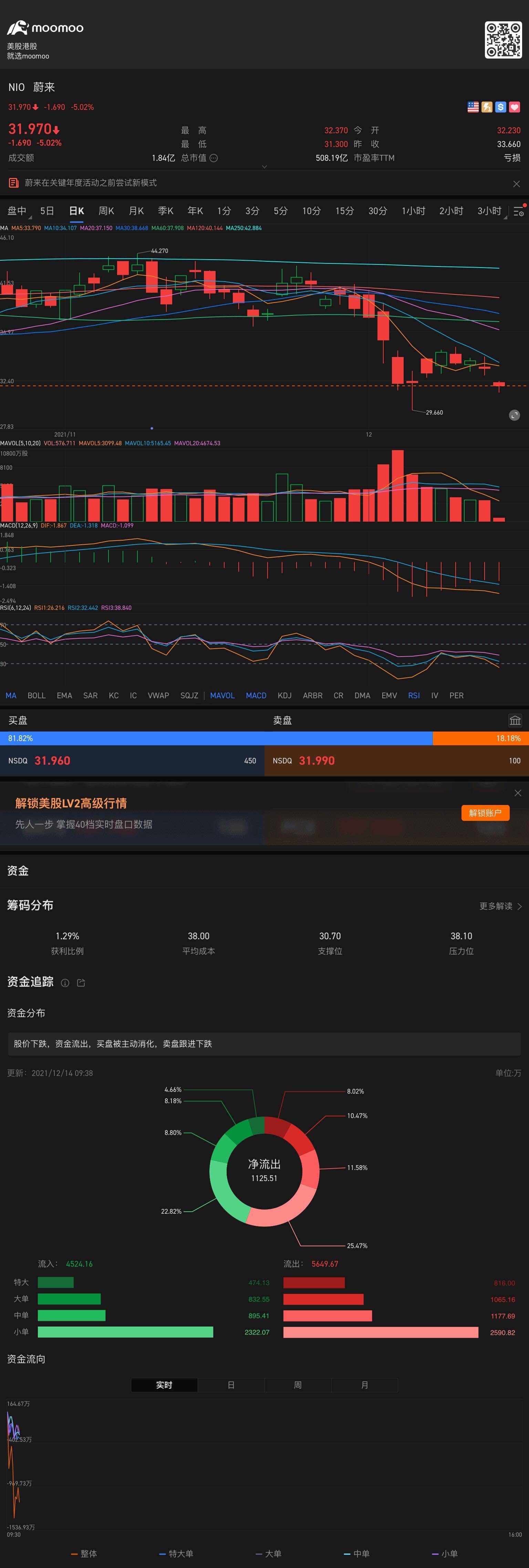Tap the 净流出 donut chart center
Image resolution: width=529 pixels, height=1568 pixels.
264,1171
